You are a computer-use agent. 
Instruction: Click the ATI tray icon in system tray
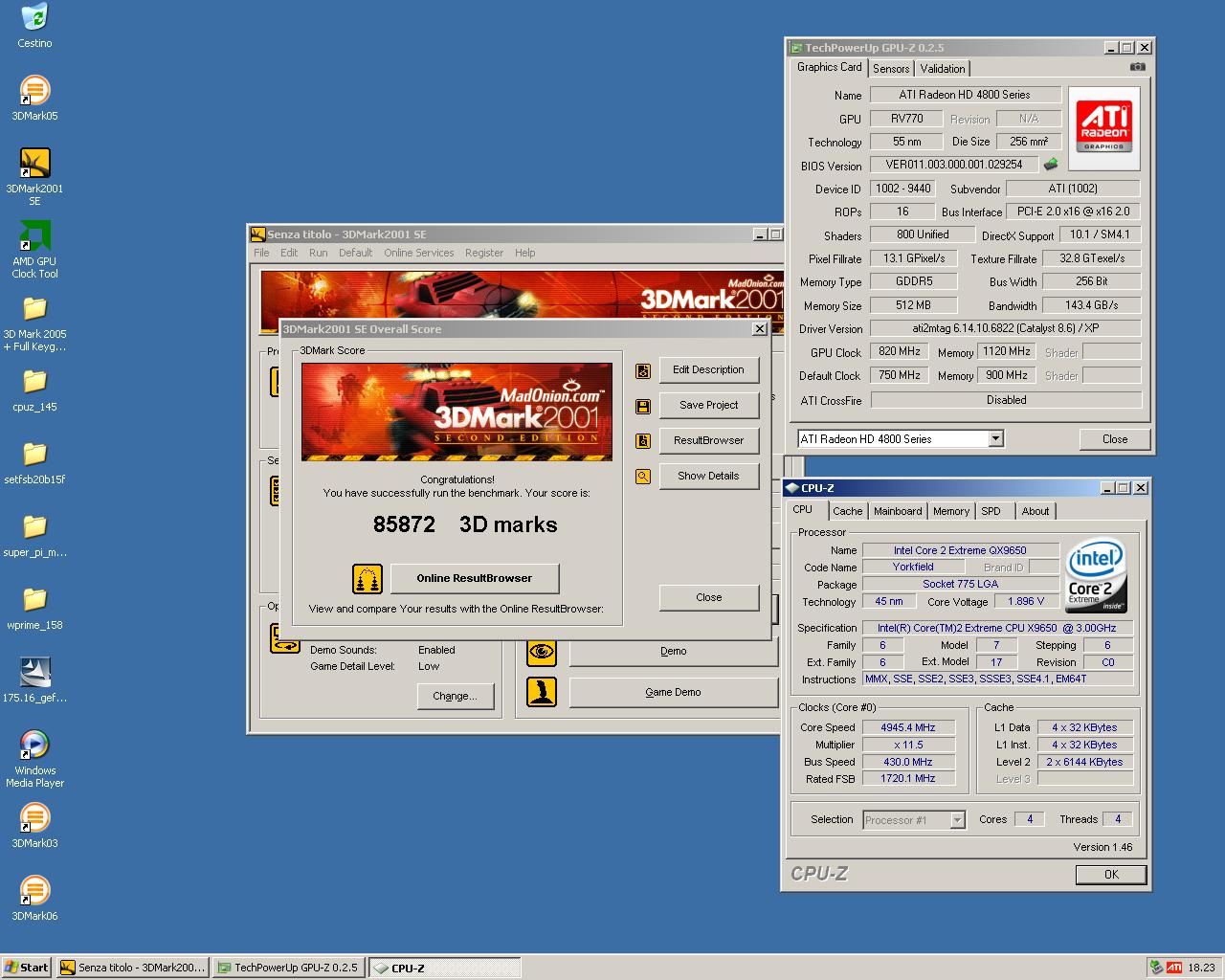(x=1173, y=968)
